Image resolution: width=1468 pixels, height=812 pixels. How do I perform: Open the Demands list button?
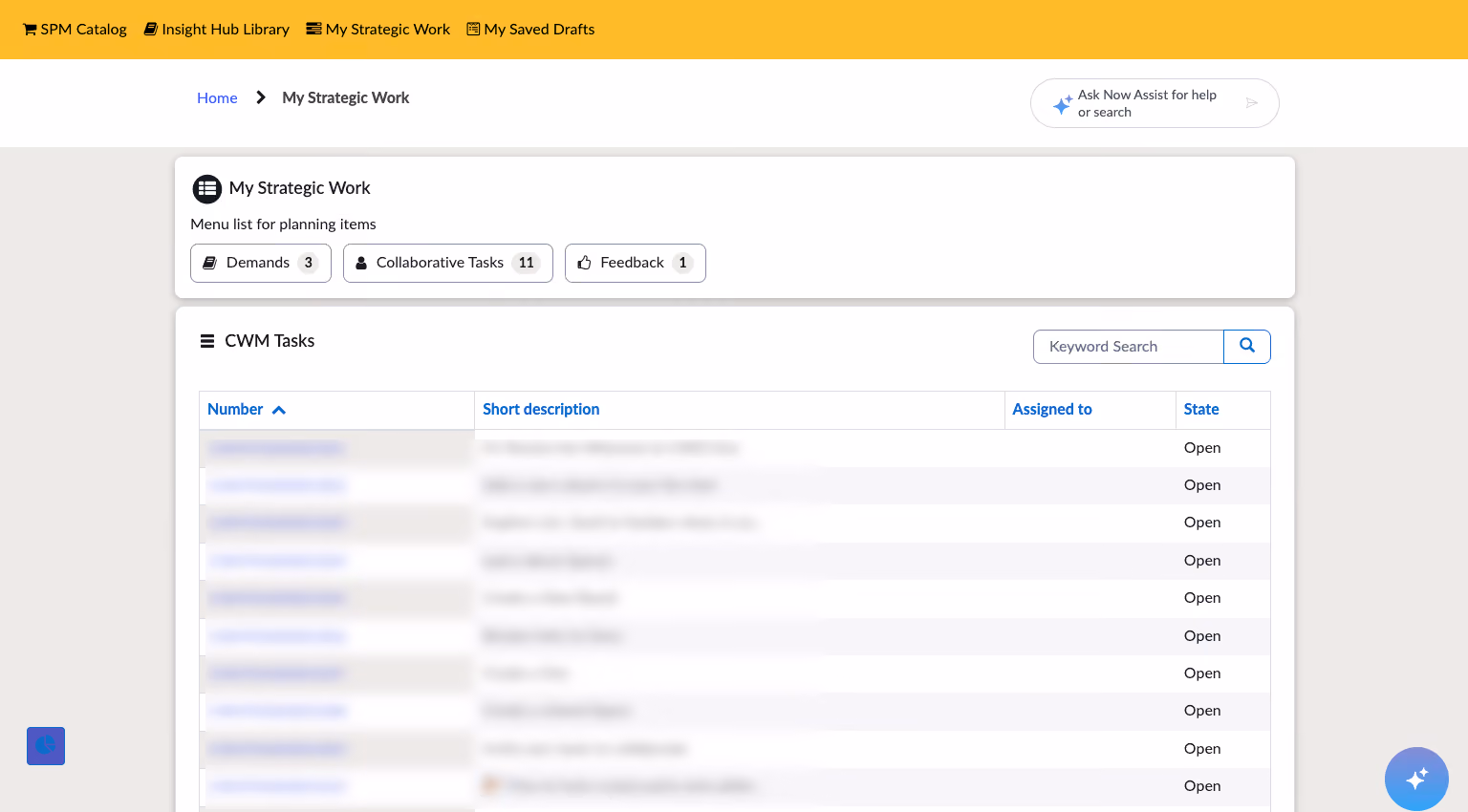(261, 263)
